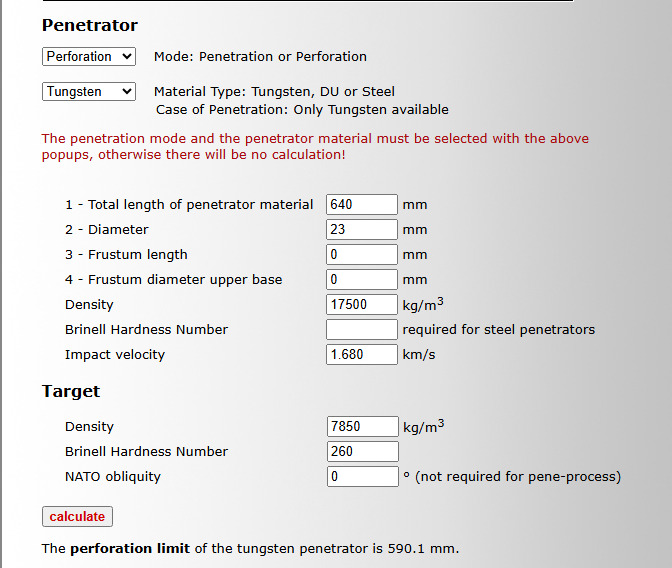Click the Target section heading
Viewport: 672px width, 568px height.
pos(71,391)
